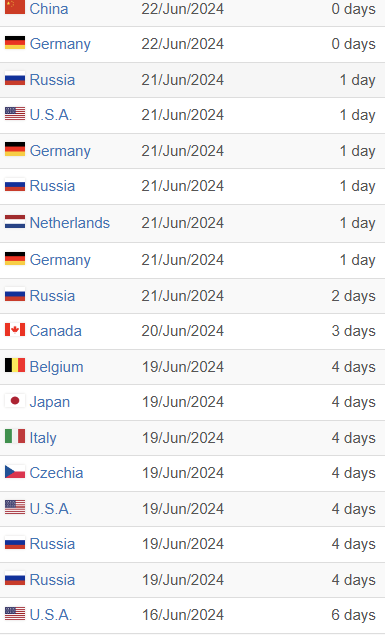Image resolution: width=385 pixels, height=635 pixels.
Task: Open the Netherlands country link
Action: [70, 223]
